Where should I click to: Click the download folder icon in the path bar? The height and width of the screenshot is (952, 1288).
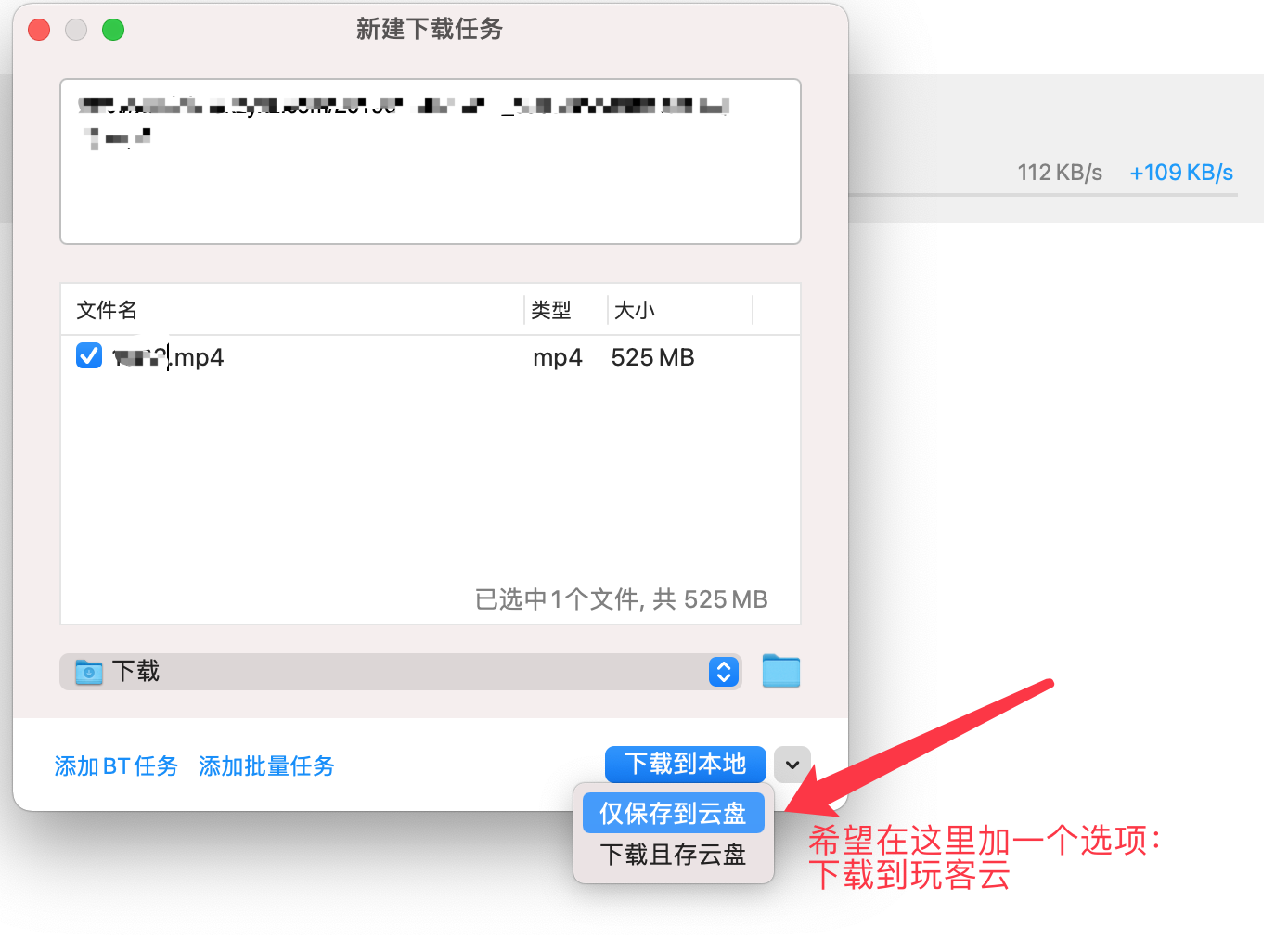click(88, 671)
